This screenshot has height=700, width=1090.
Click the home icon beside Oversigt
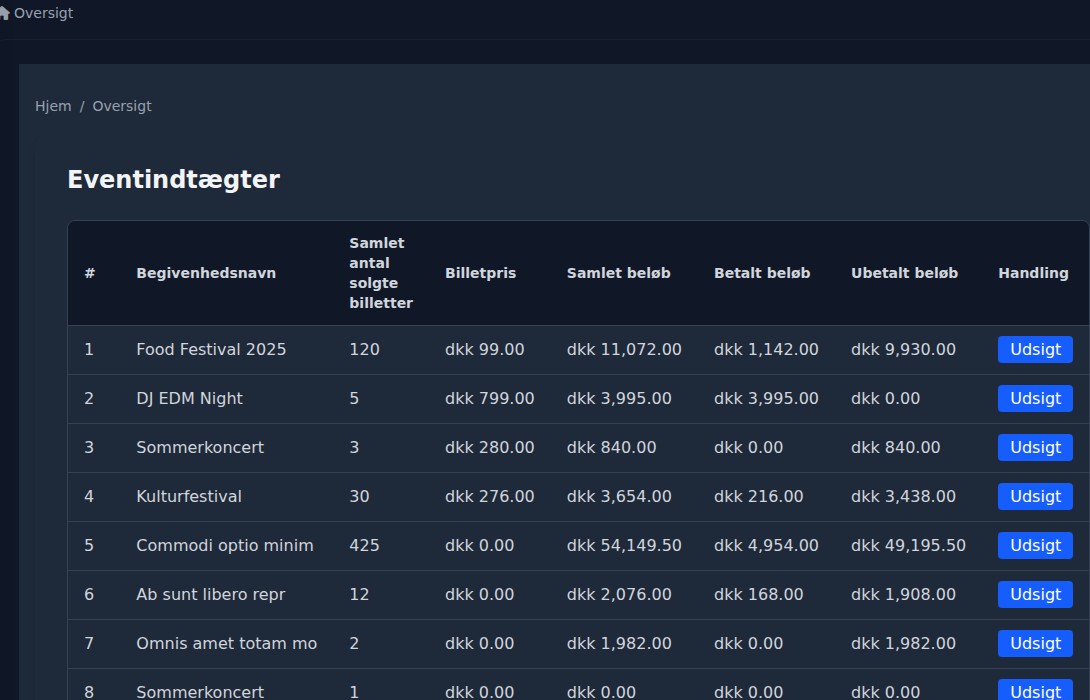(4, 13)
